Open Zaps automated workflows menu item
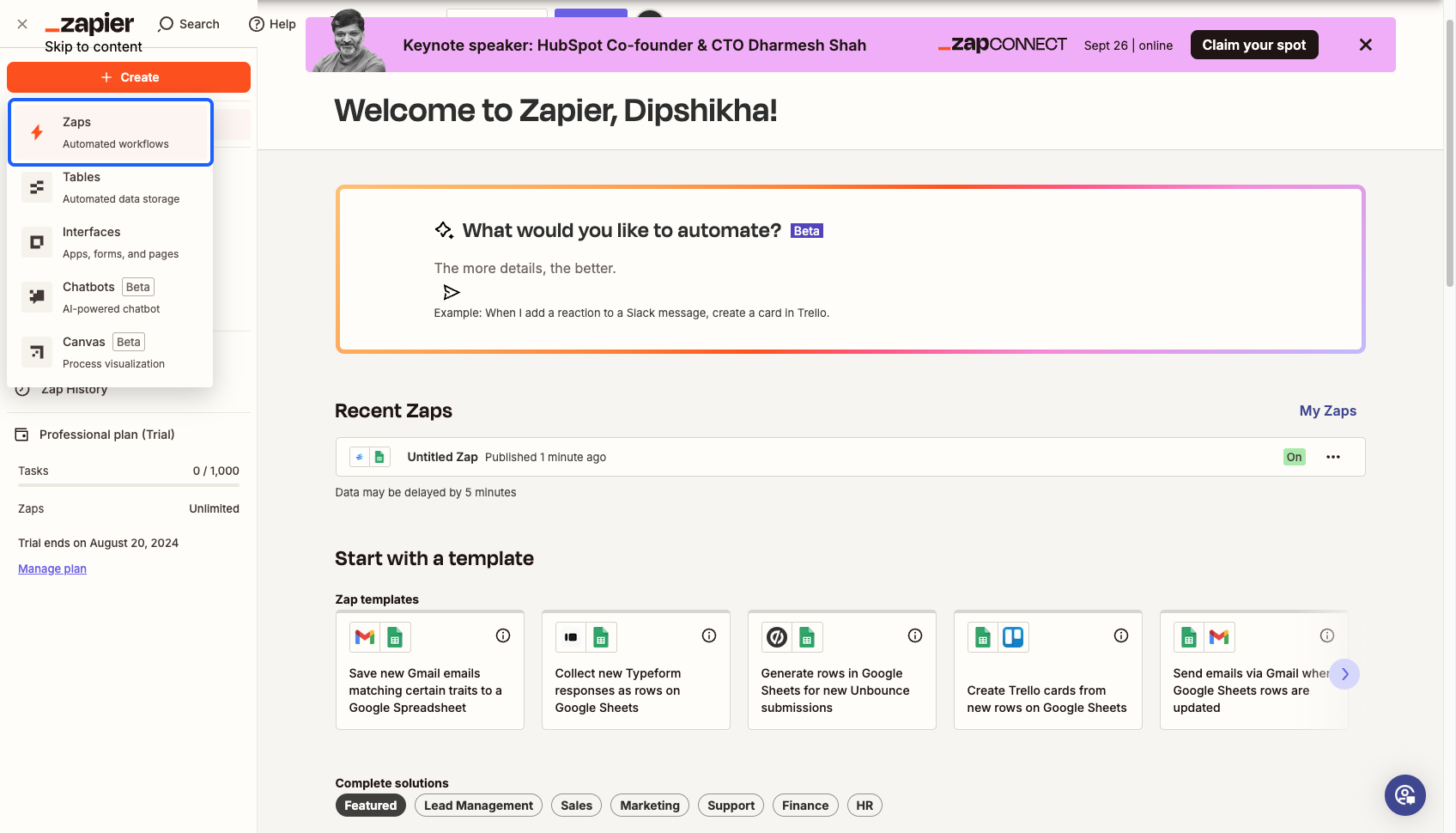1456x833 pixels. coord(111,132)
